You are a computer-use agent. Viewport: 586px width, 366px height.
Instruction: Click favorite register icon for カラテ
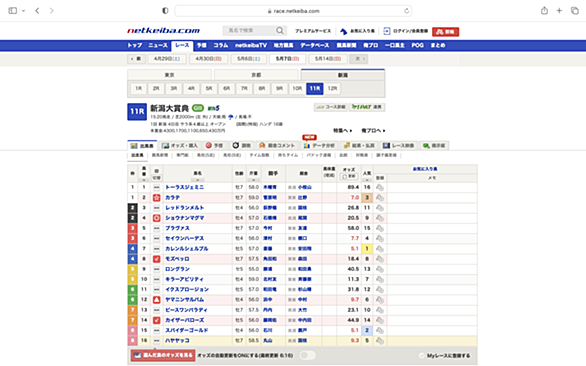[380, 198]
